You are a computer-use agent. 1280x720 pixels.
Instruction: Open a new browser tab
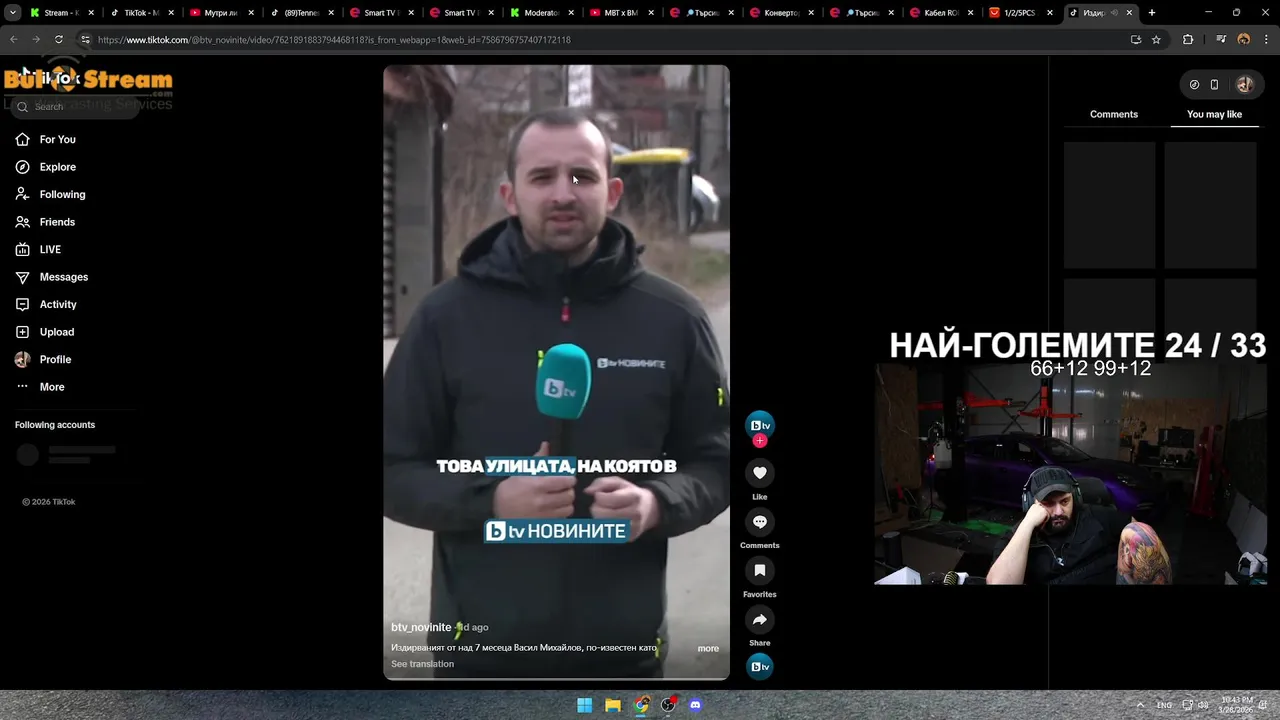tap(1152, 13)
